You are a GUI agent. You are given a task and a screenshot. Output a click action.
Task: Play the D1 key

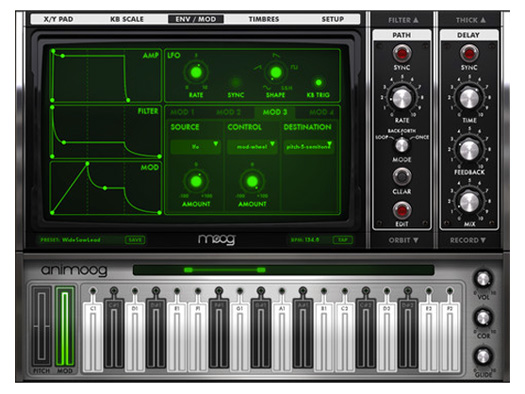(x=135, y=336)
